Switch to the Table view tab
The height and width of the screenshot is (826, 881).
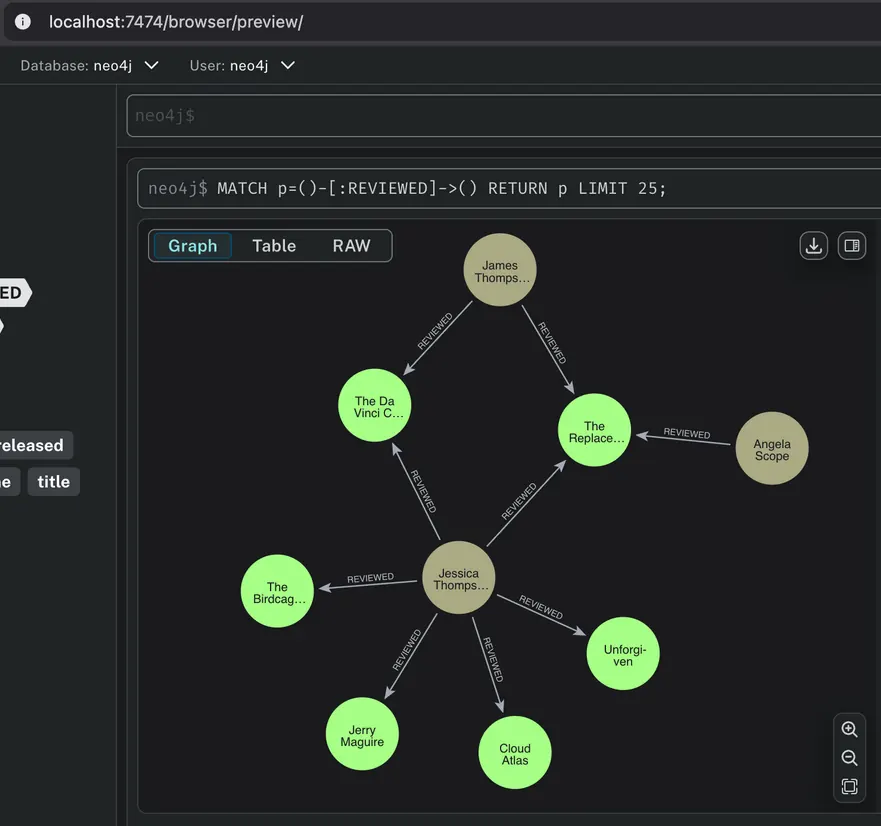(274, 246)
